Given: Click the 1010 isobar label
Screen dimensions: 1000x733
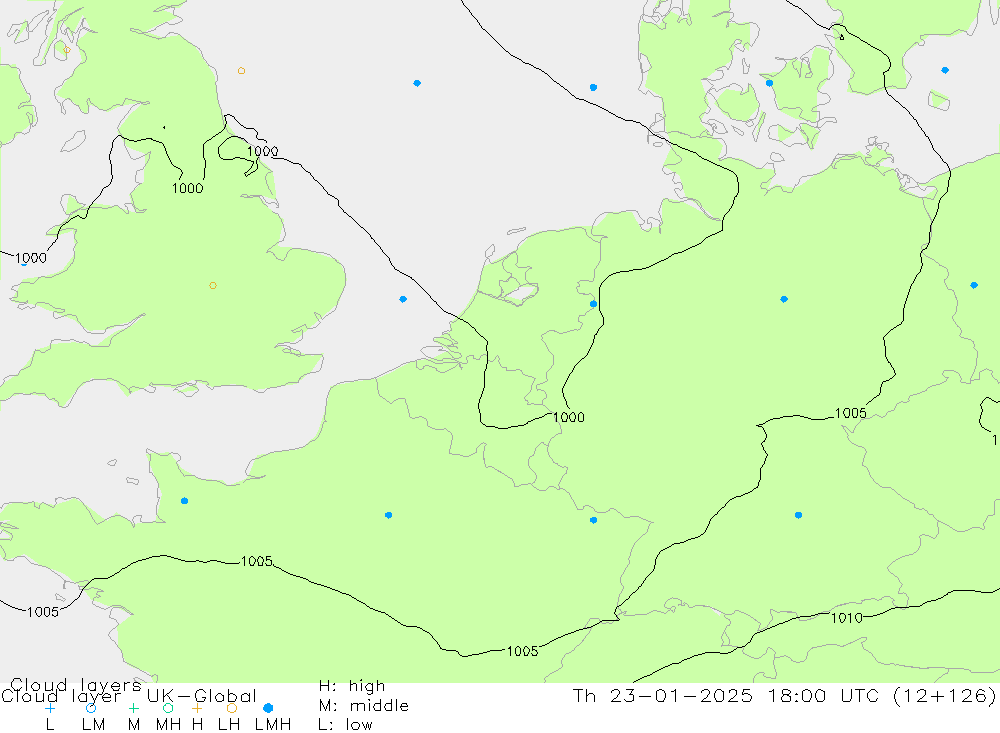Looking at the screenshot, I should click(846, 617).
